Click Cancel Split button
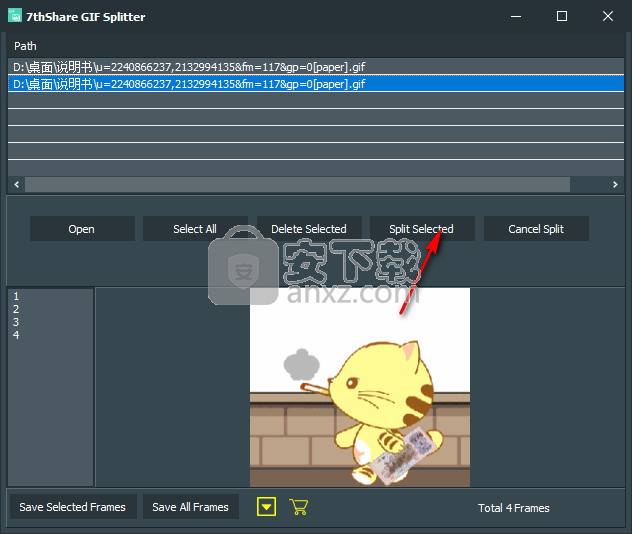The image size is (632, 534). [536, 229]
